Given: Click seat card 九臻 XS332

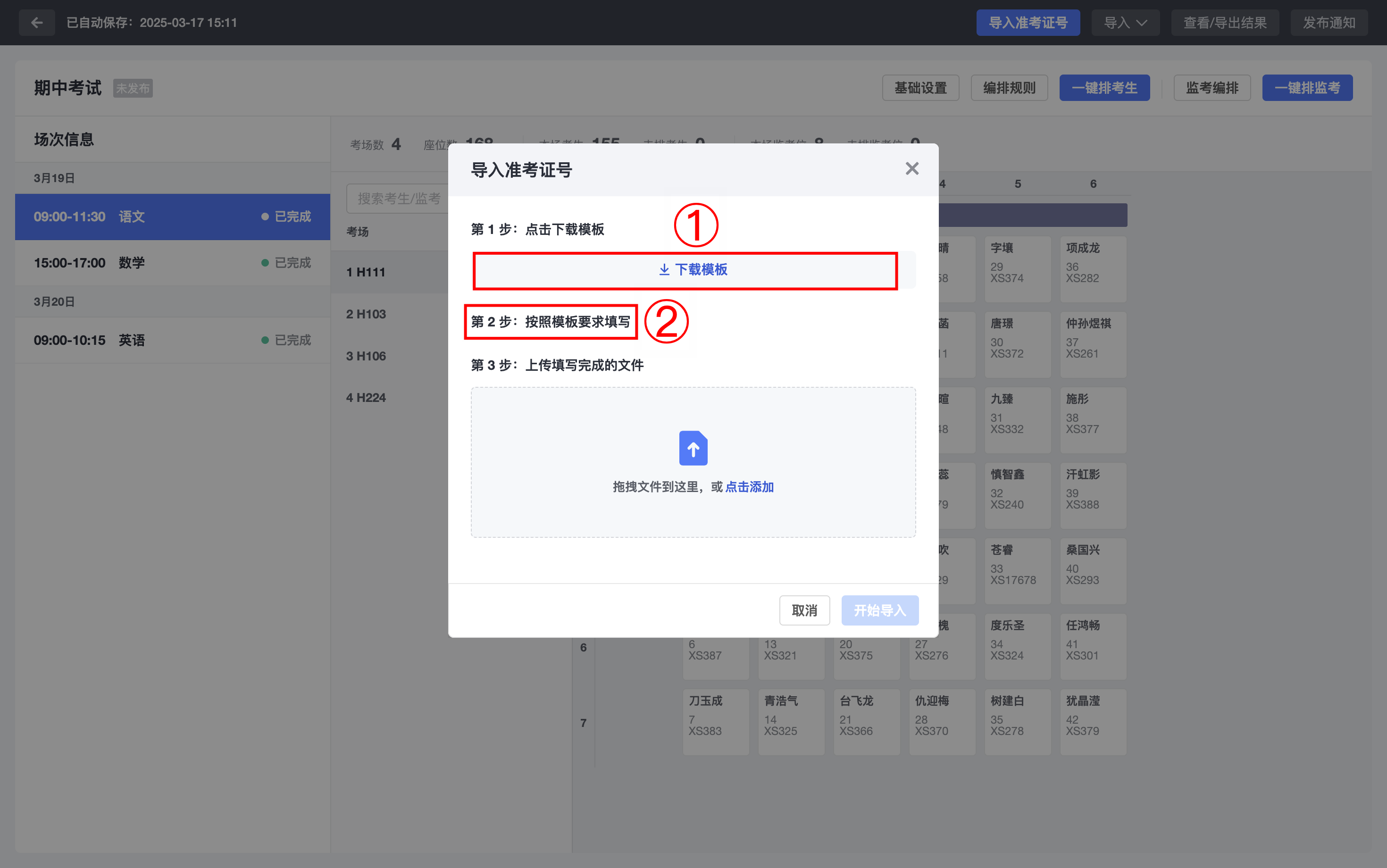Looking at the screenshot, I should pos(1017,420).
